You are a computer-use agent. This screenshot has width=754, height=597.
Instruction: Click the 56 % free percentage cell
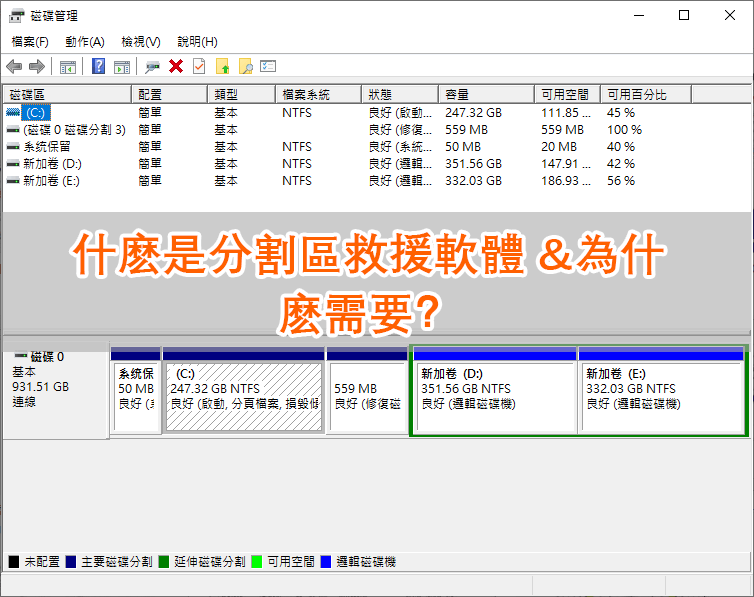click(621, 181)
